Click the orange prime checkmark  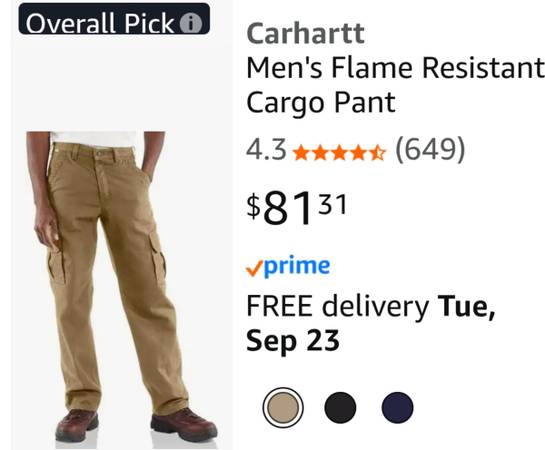(x=253, y=269)
